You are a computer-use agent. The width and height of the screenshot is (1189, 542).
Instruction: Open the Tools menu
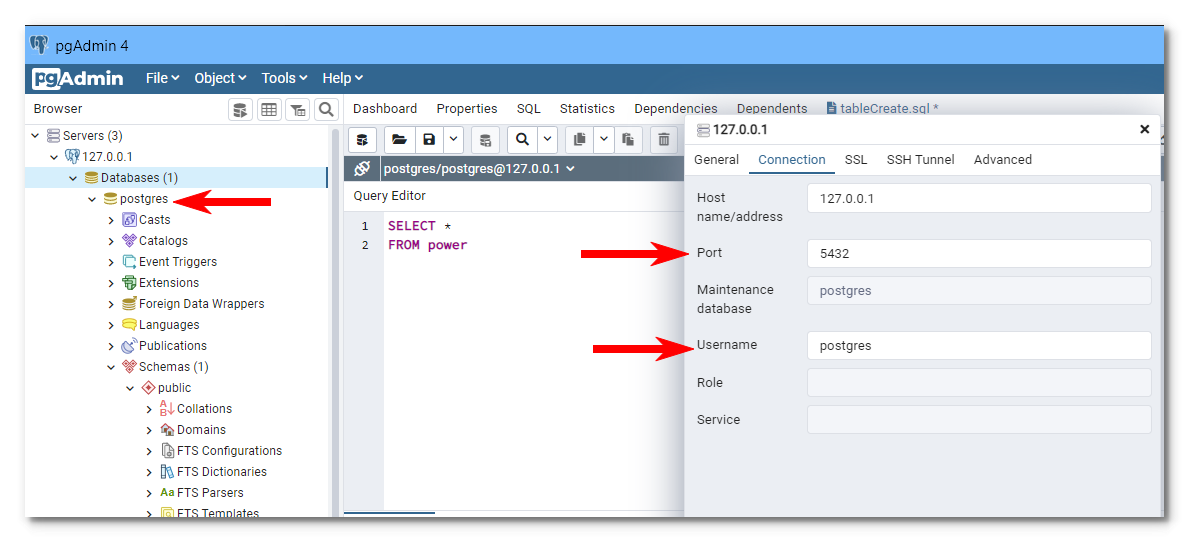[x=284, y=78]
